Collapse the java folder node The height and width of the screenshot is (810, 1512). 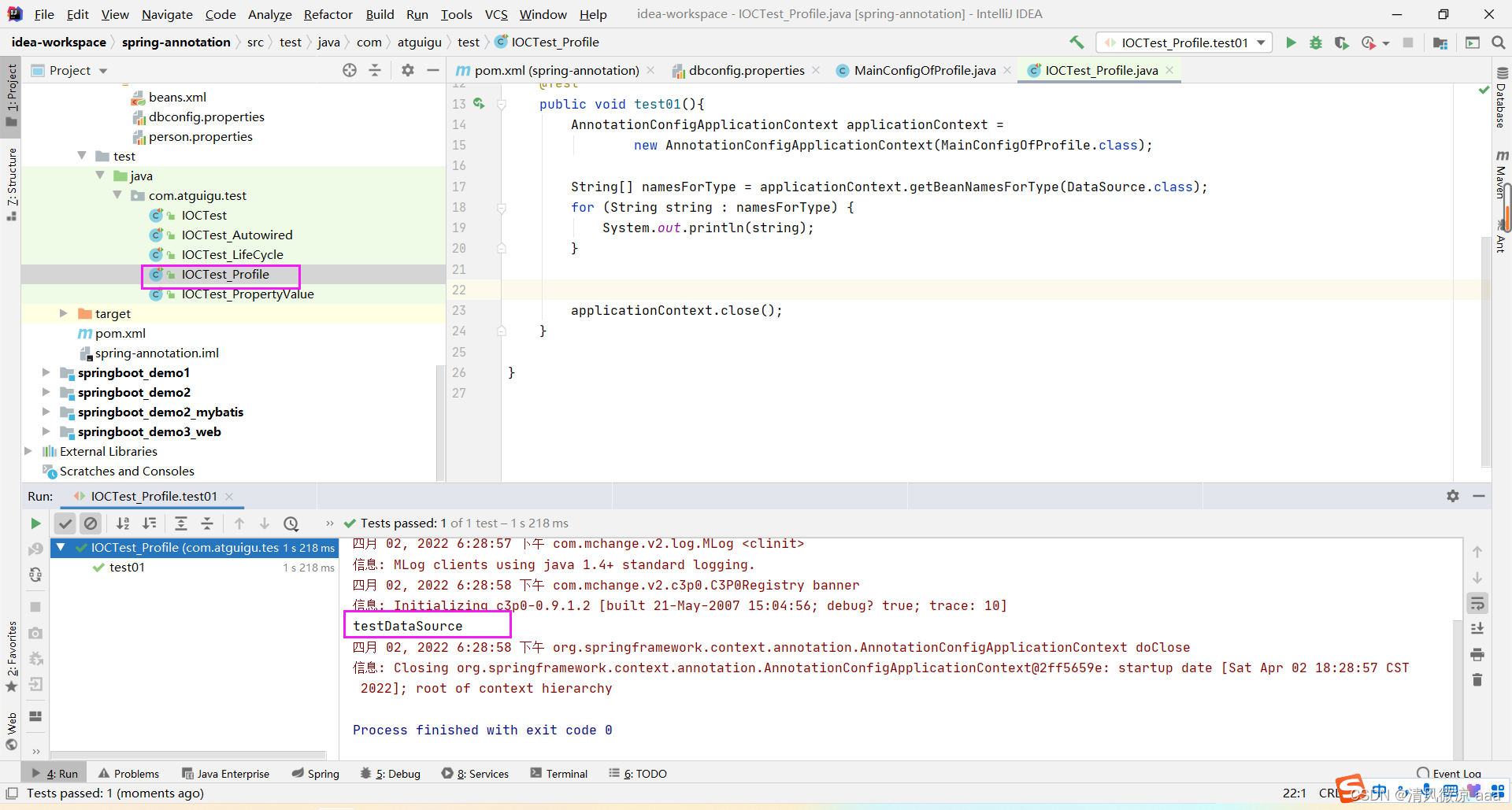pos(100,176)
